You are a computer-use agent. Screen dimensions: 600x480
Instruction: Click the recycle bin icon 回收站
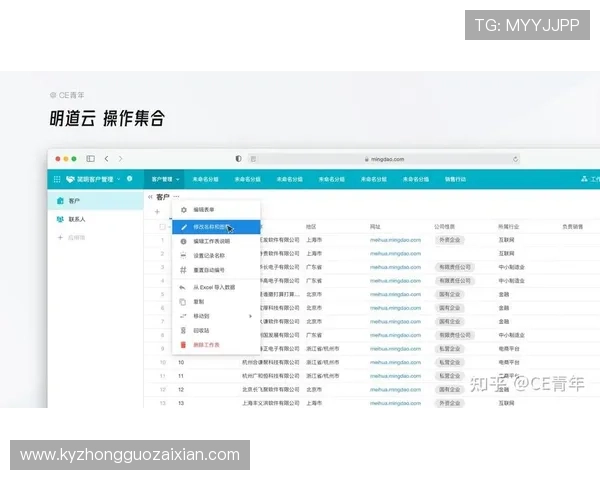click(183, 330)
